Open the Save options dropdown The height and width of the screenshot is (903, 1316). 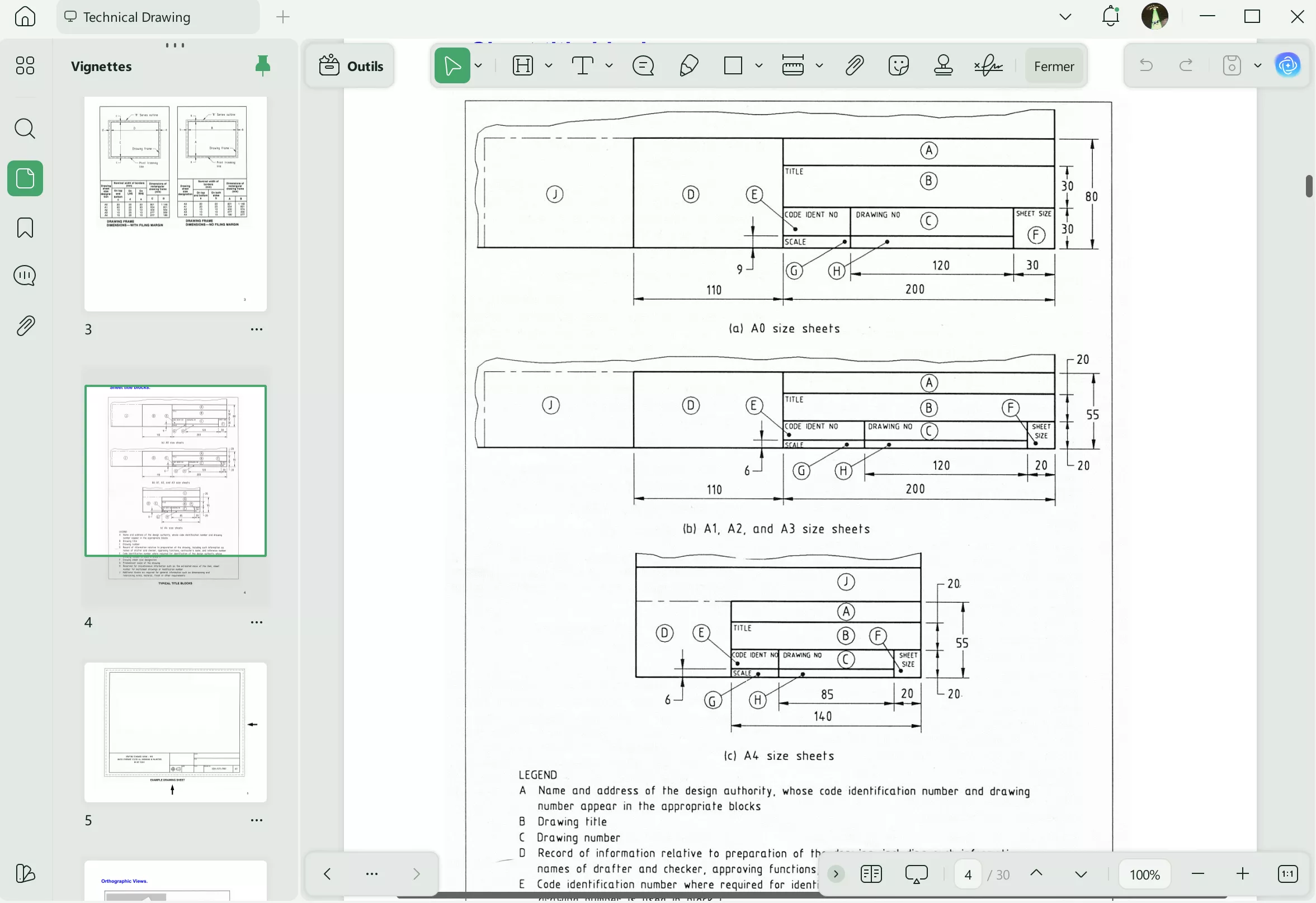click(1258, 65)
